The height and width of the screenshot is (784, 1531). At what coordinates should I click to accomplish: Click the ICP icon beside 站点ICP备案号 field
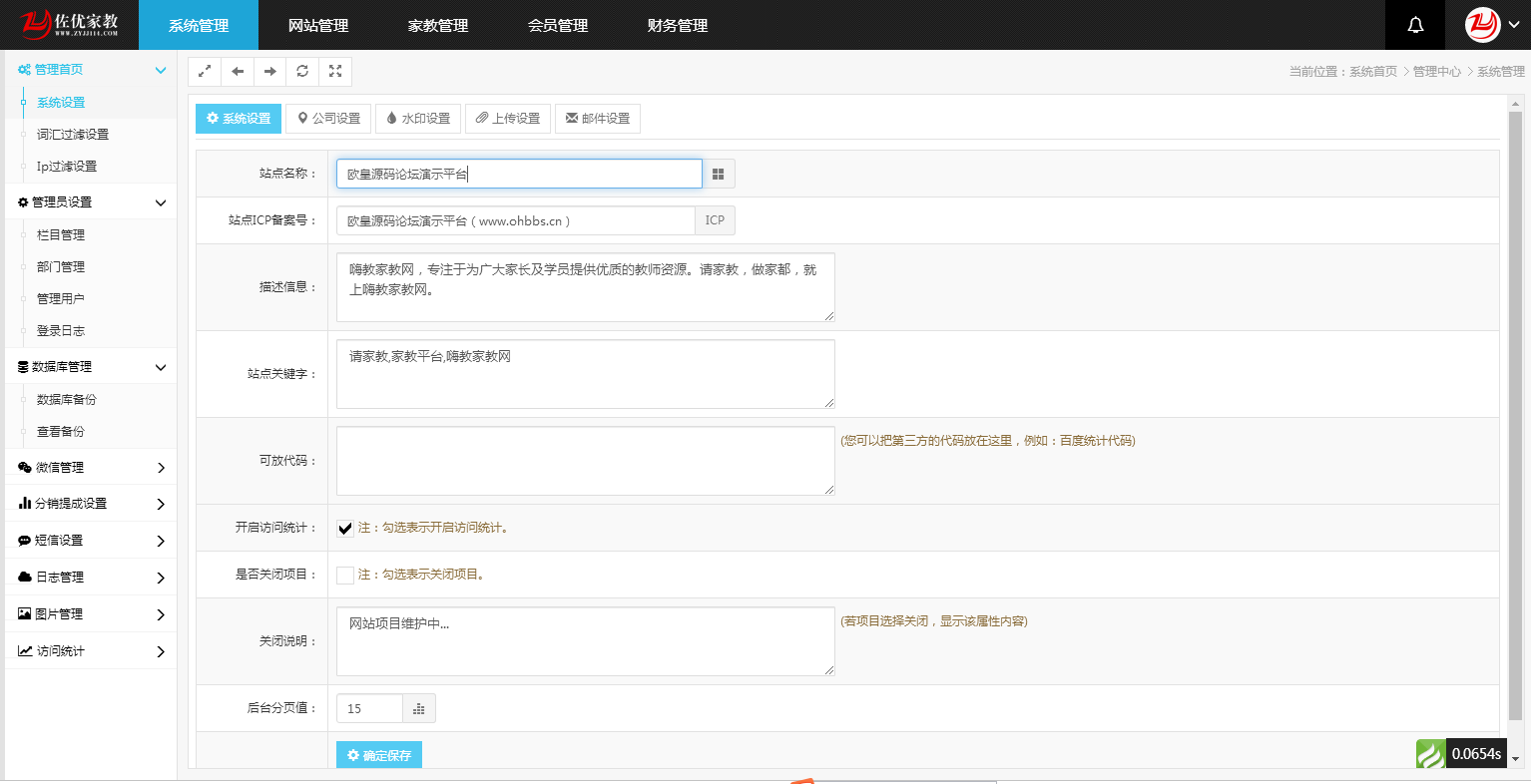click(x=715, y=219)
